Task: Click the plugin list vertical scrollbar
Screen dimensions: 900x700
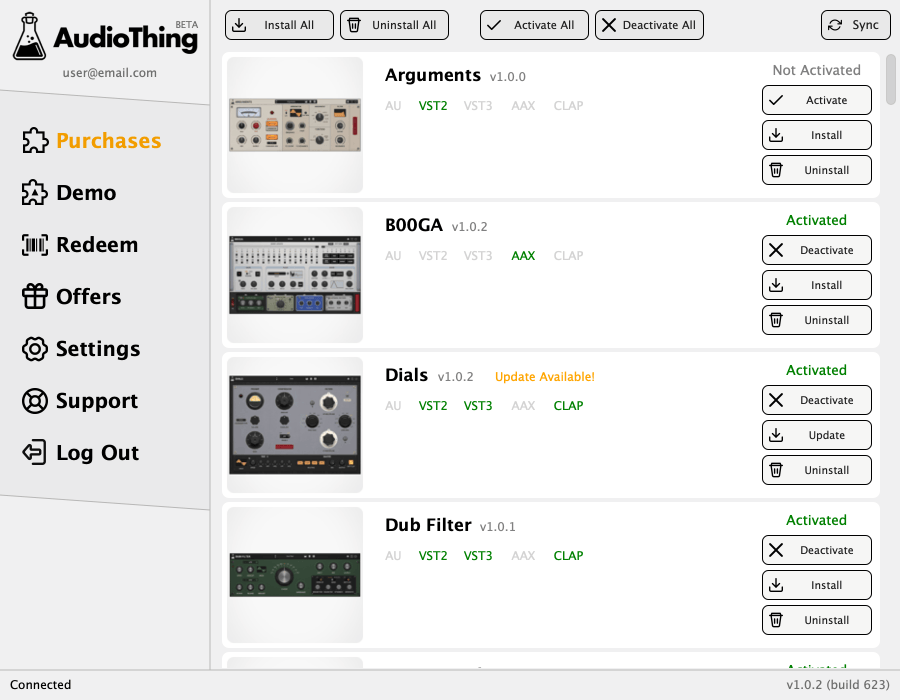Action: [890, 78]
